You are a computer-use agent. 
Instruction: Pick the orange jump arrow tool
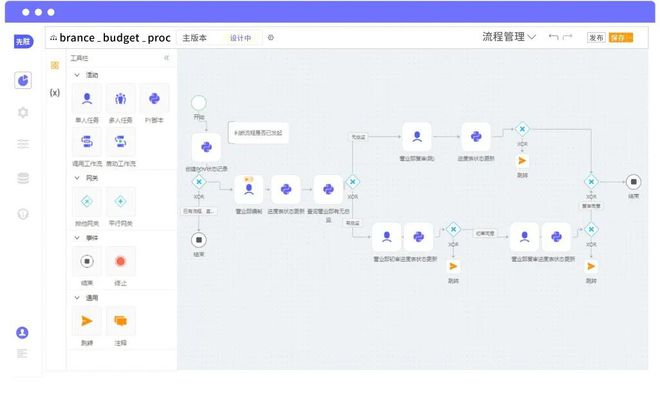pos(87,321)
